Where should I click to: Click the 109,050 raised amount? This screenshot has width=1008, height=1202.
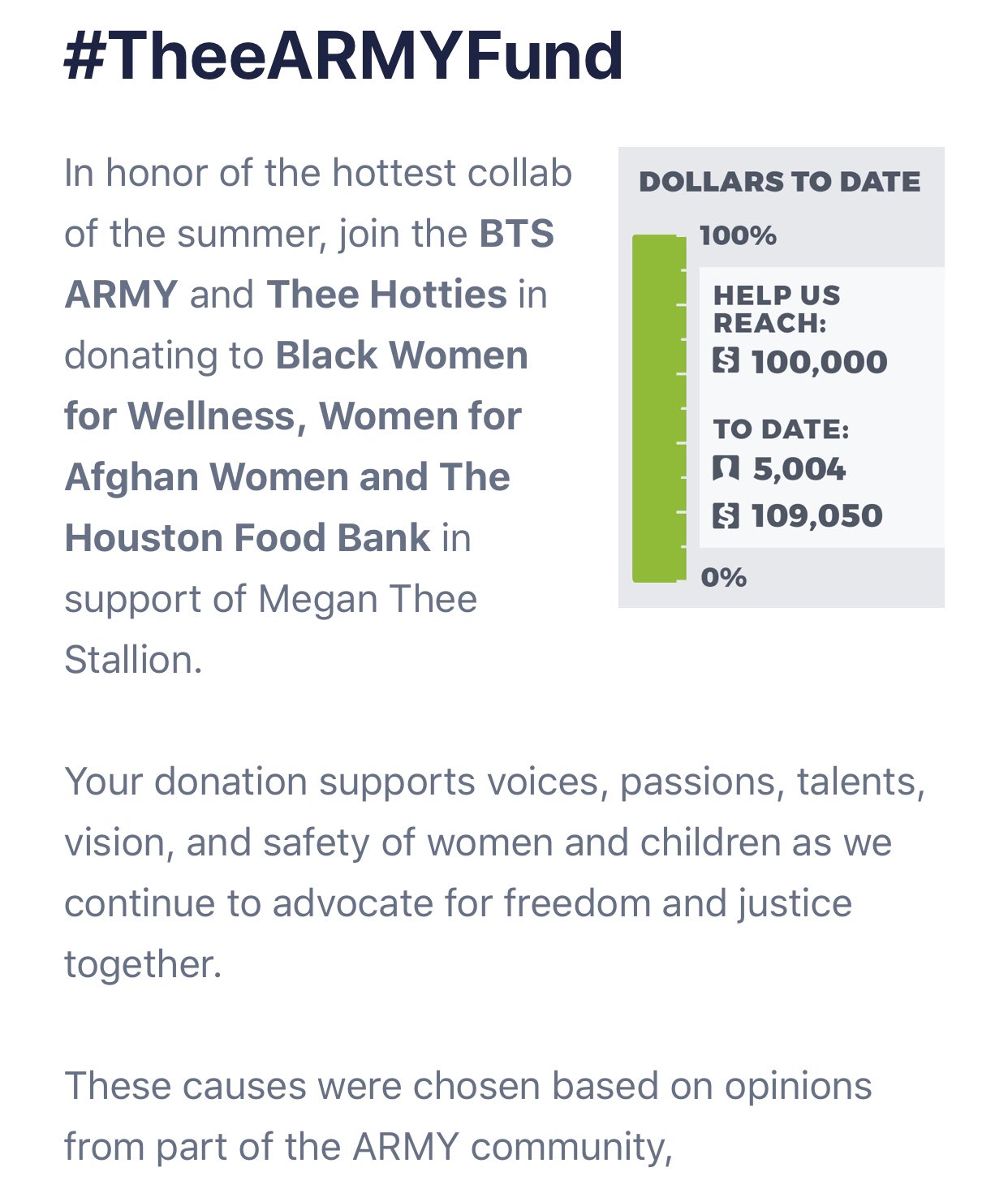817,516
